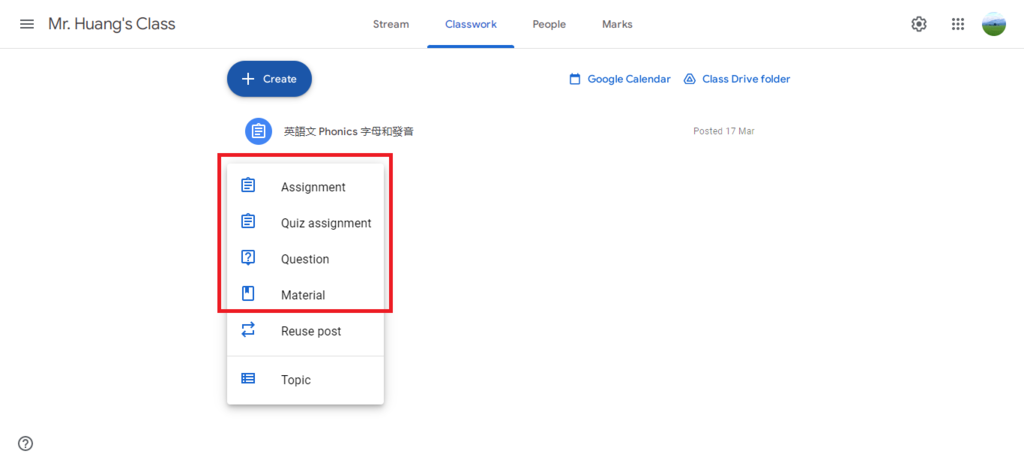Click the Class Drive folder icon

(689, 79)
